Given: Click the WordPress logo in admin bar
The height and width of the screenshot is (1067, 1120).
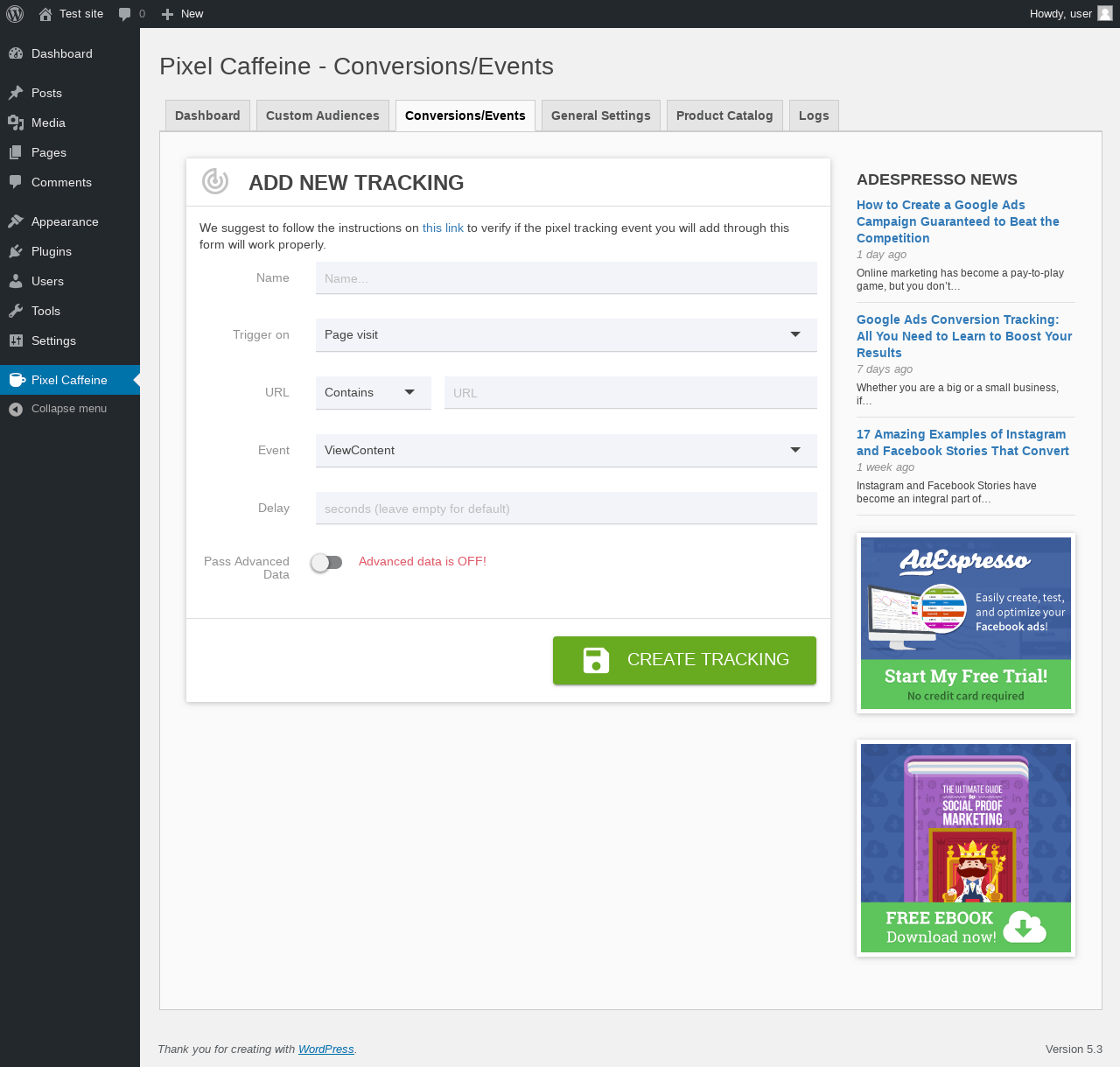Looking at the screenshot, I should pos(15,14).
